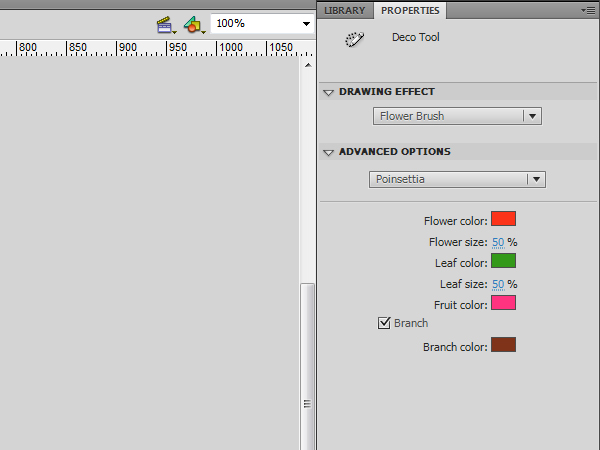Open the Edit Scene clapperboard menu
Screen dimensions: 600x450
[x=166, y=25]
